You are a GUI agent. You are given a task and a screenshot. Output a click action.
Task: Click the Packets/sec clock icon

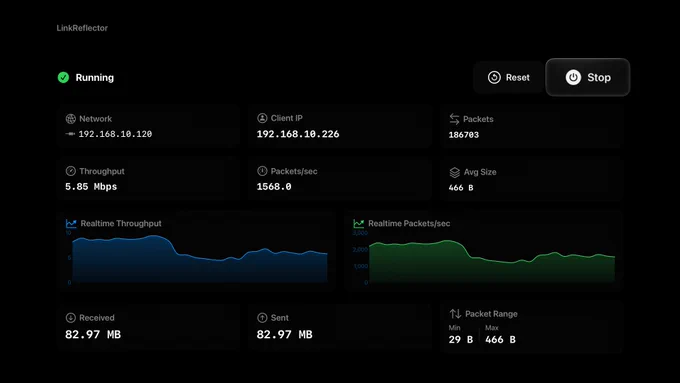pos(262,171)
